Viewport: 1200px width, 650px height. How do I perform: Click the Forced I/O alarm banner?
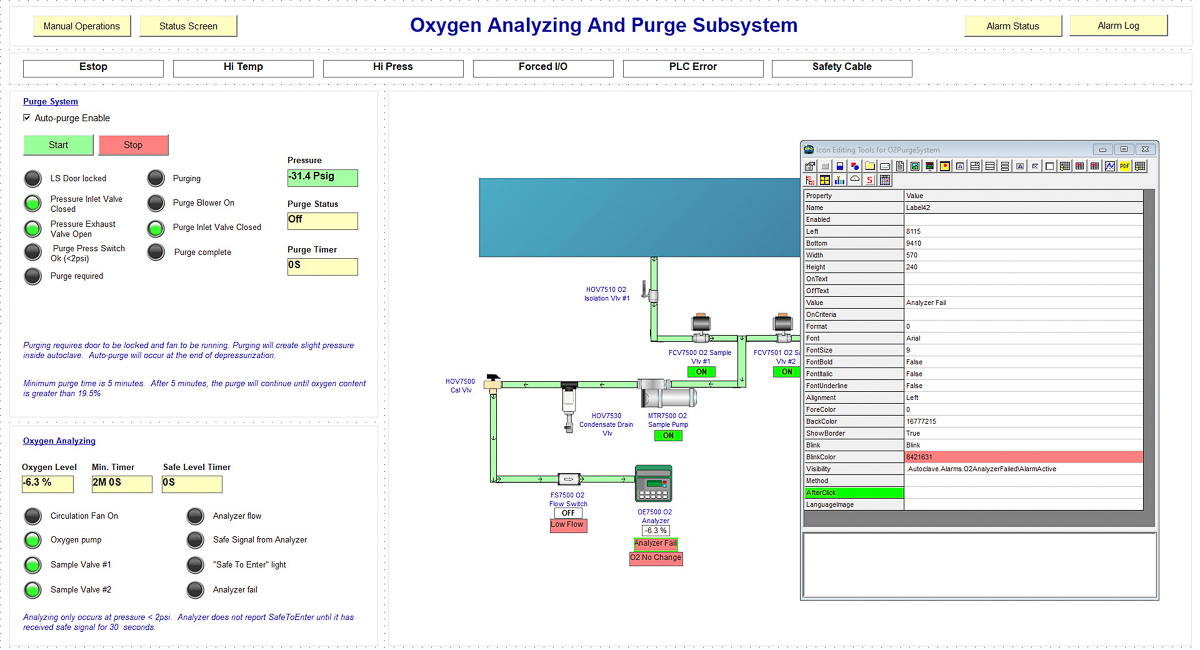(542, 68)
